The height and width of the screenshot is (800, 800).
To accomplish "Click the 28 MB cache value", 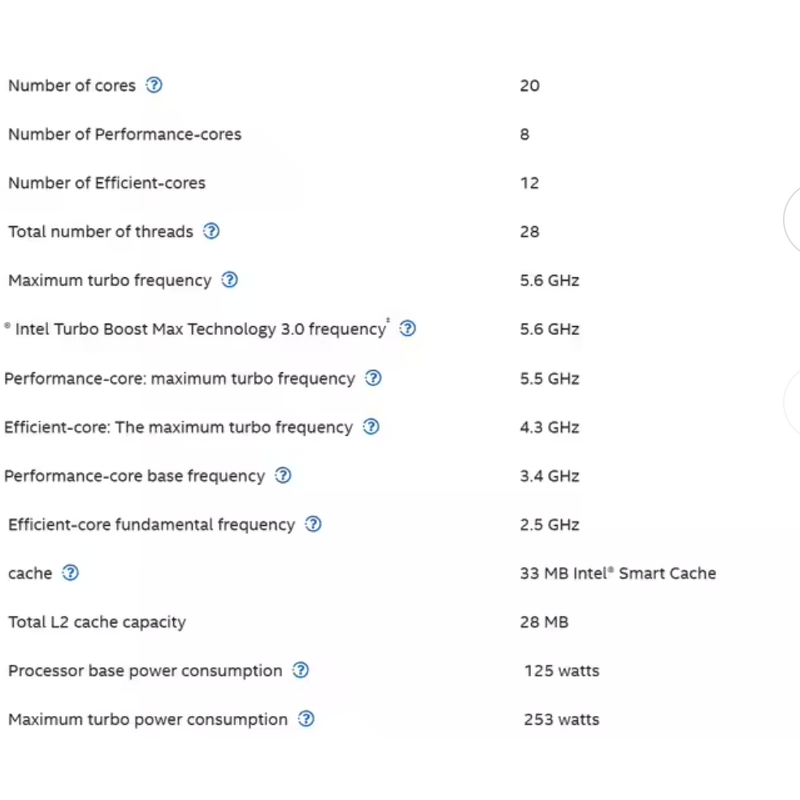I will coord(544,622).
